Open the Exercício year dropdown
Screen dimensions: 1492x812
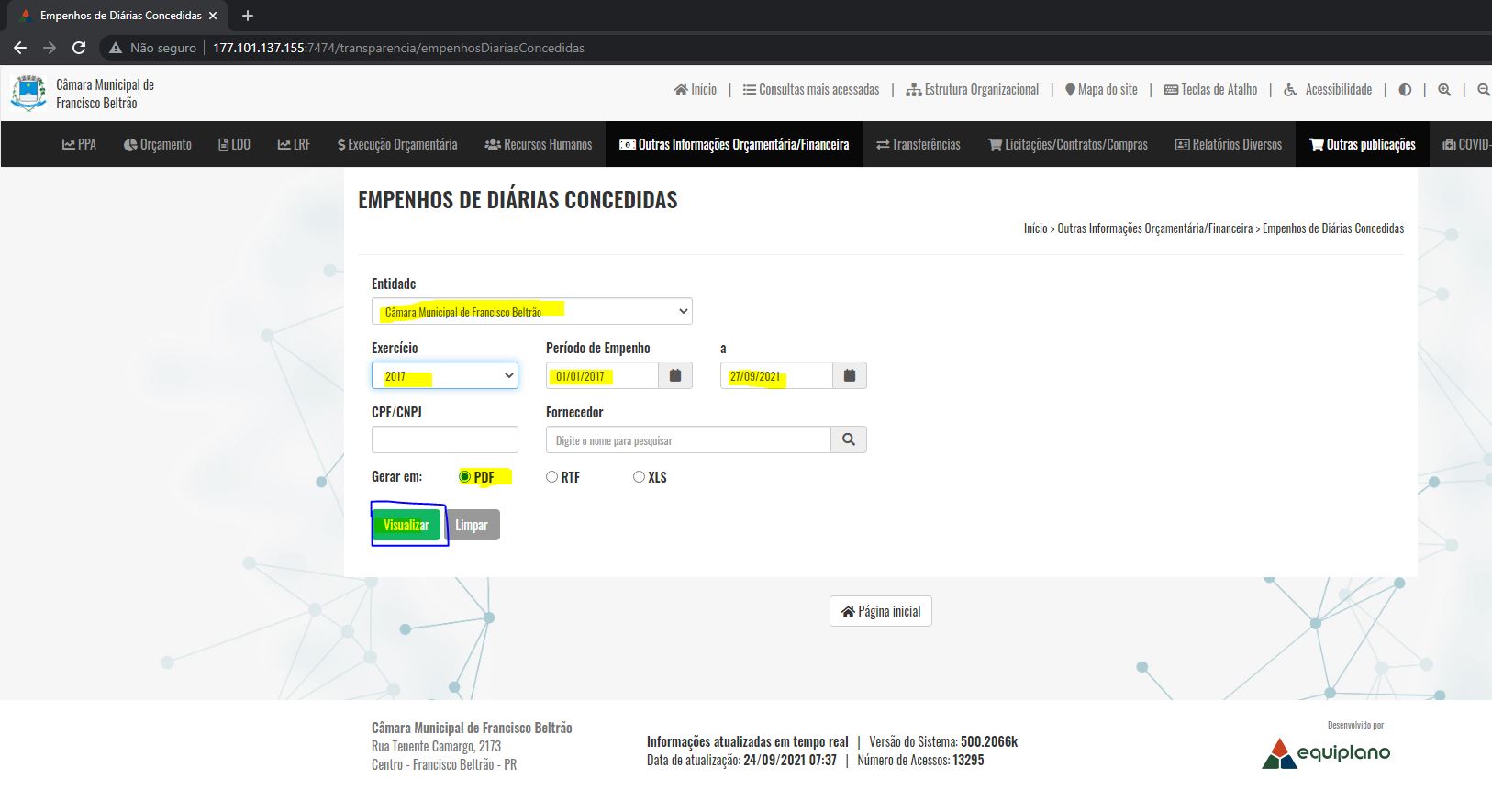pos(445,375)
